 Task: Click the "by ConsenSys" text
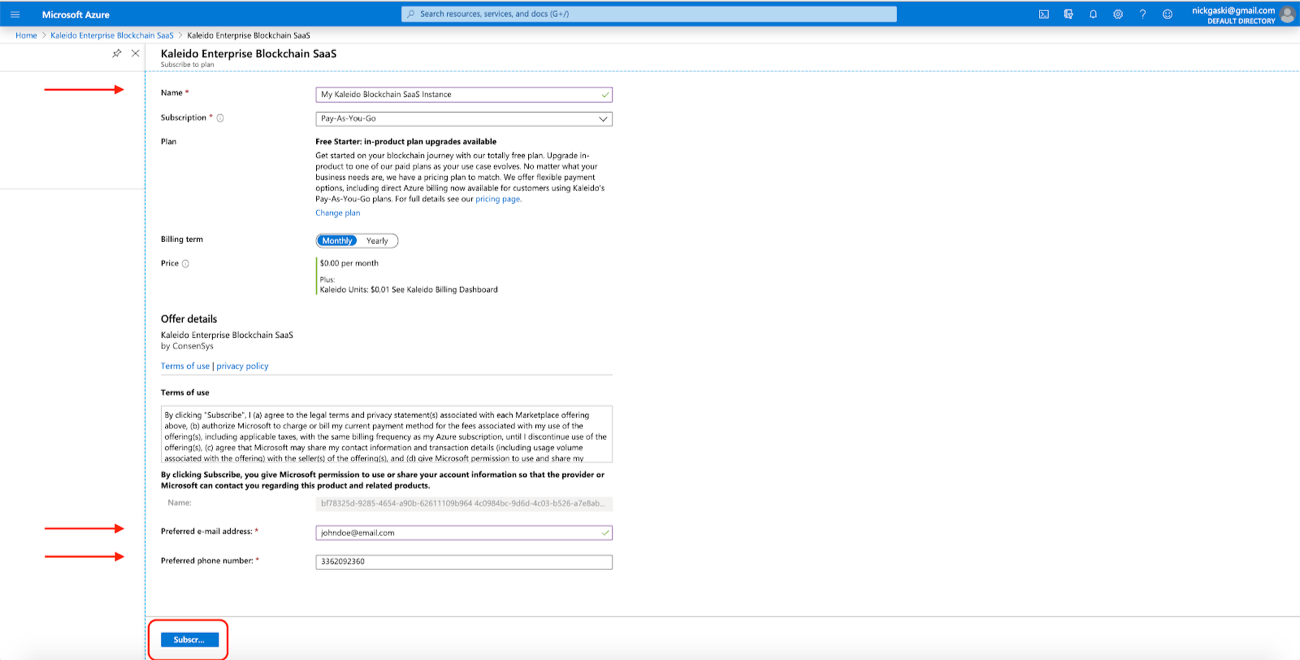pyautogui.click(x=187, y=346)
